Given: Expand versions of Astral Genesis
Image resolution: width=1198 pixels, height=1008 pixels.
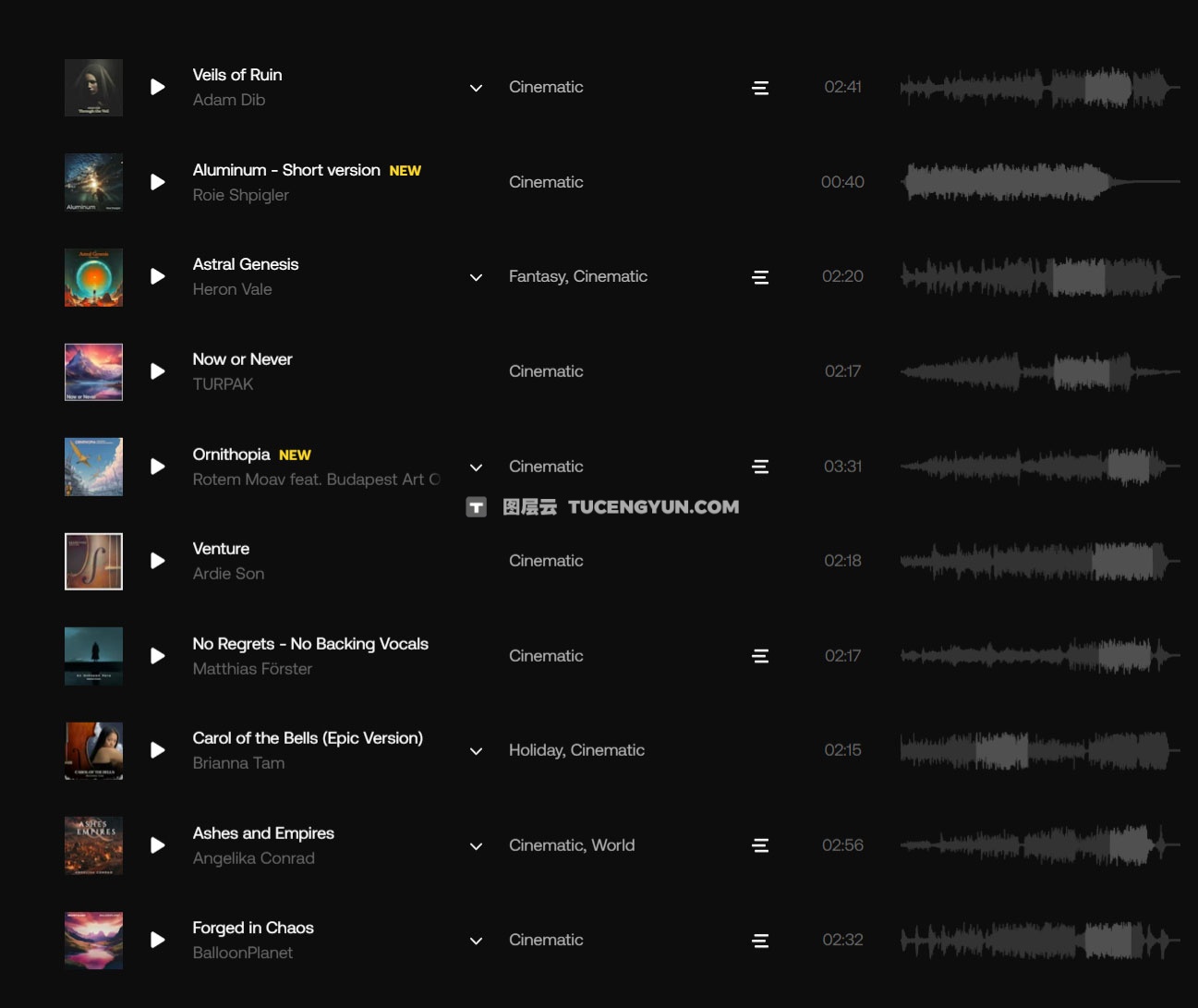Looking at the screenshot, I should 476,277.
